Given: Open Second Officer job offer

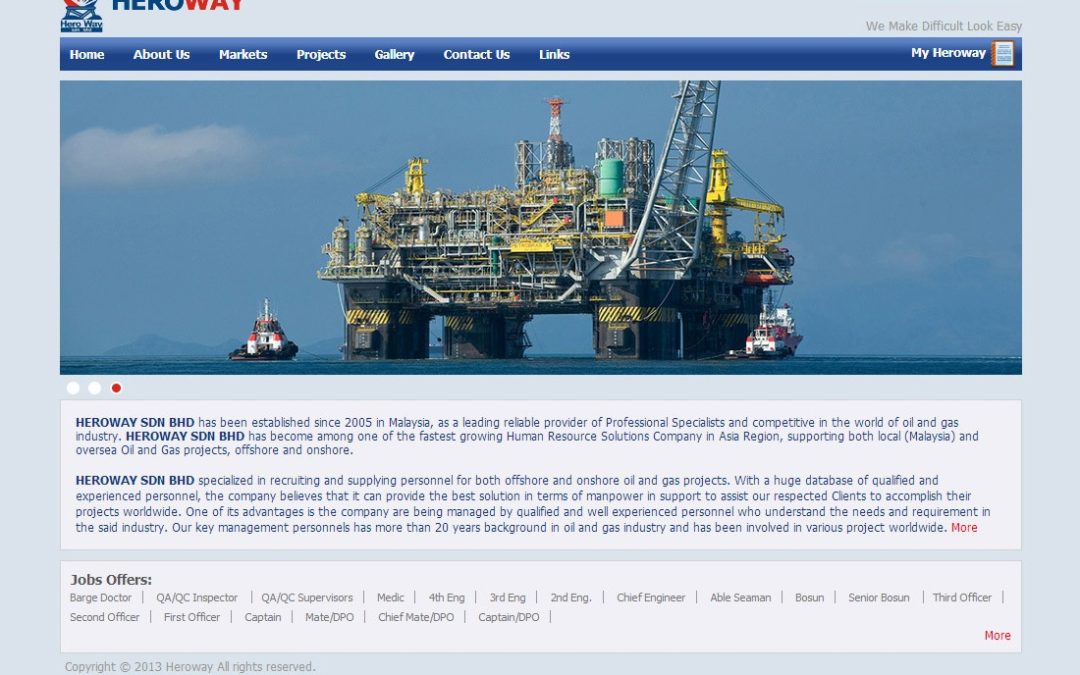Looking at the screenshot, I should tap(105, 617).
